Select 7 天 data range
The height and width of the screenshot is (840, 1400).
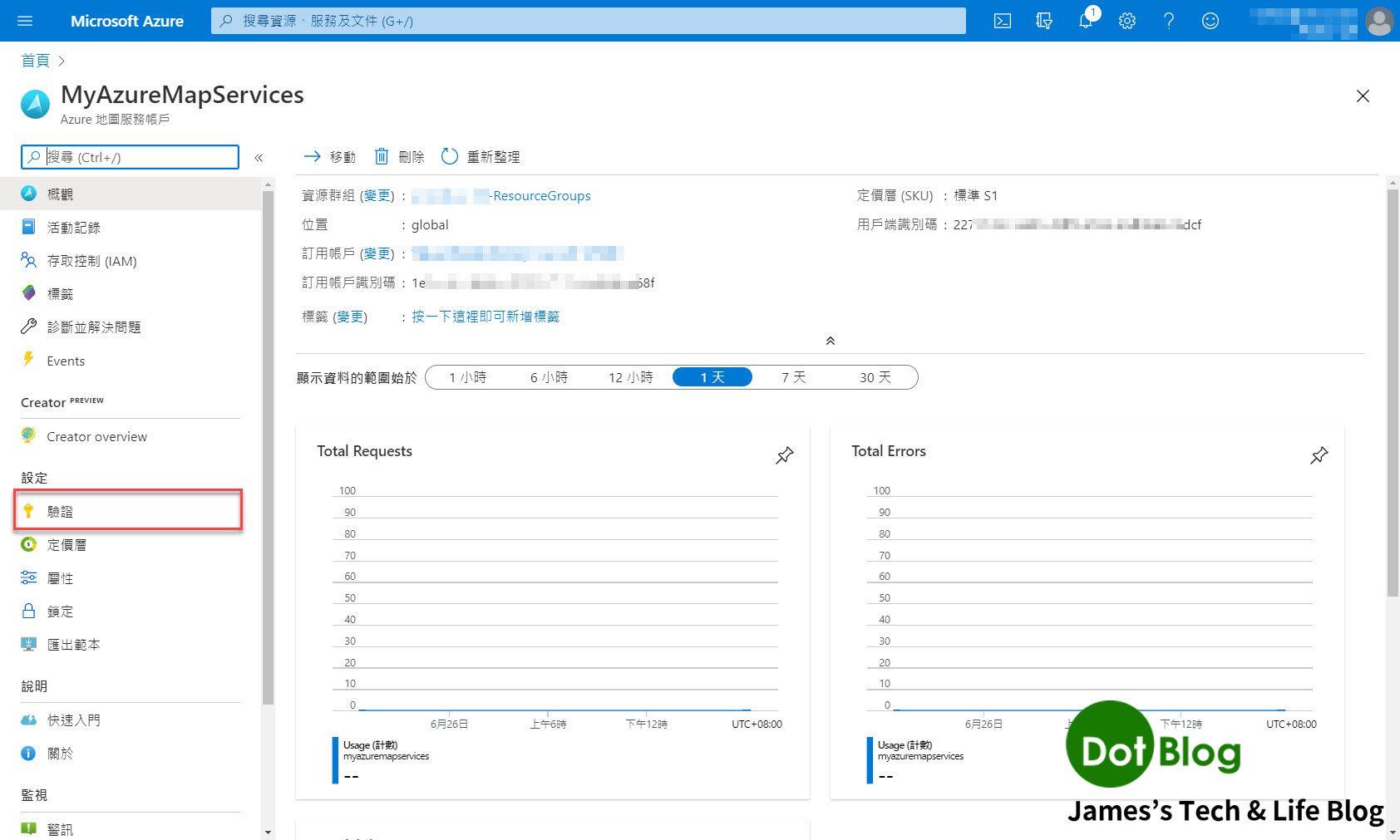click(x=794, y=376)
